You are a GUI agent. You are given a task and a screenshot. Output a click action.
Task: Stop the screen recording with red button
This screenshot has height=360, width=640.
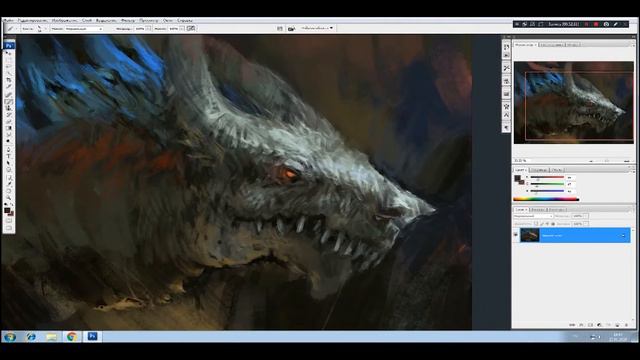pos(596,24)
